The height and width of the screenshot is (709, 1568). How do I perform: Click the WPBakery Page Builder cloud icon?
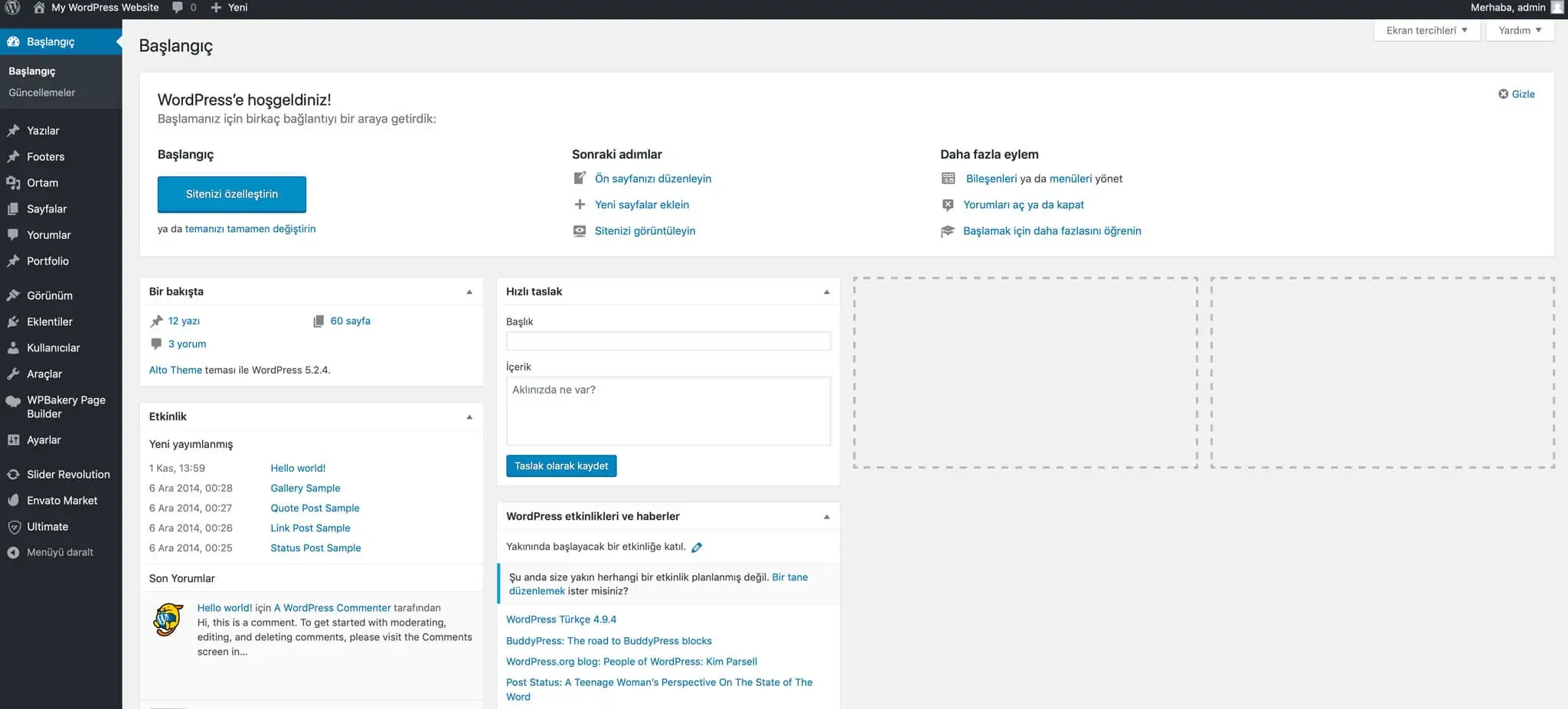pyautogui.click(x=13, y=400)
